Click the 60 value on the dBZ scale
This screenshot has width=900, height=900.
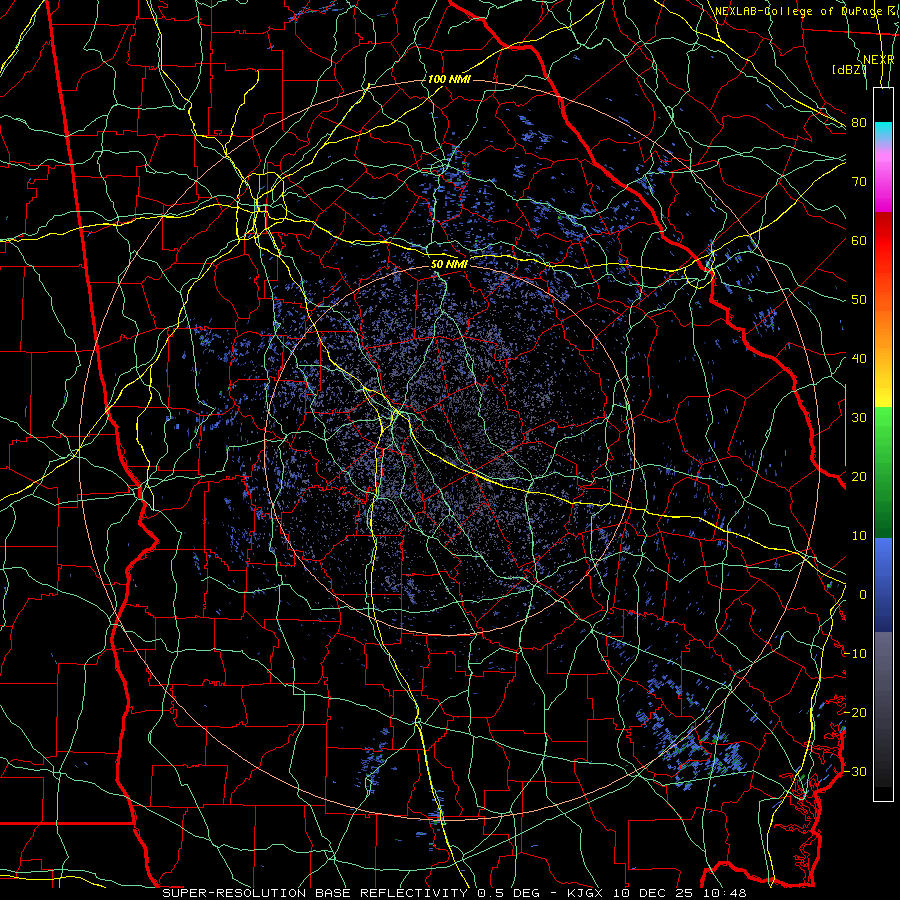coord(859,241)
